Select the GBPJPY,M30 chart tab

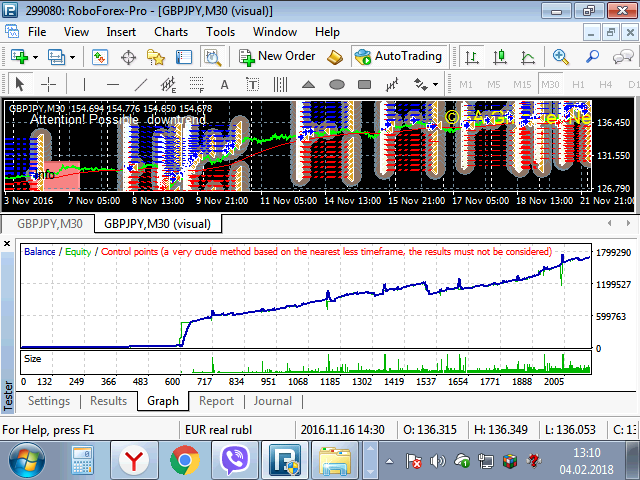(x=47, y=224)
